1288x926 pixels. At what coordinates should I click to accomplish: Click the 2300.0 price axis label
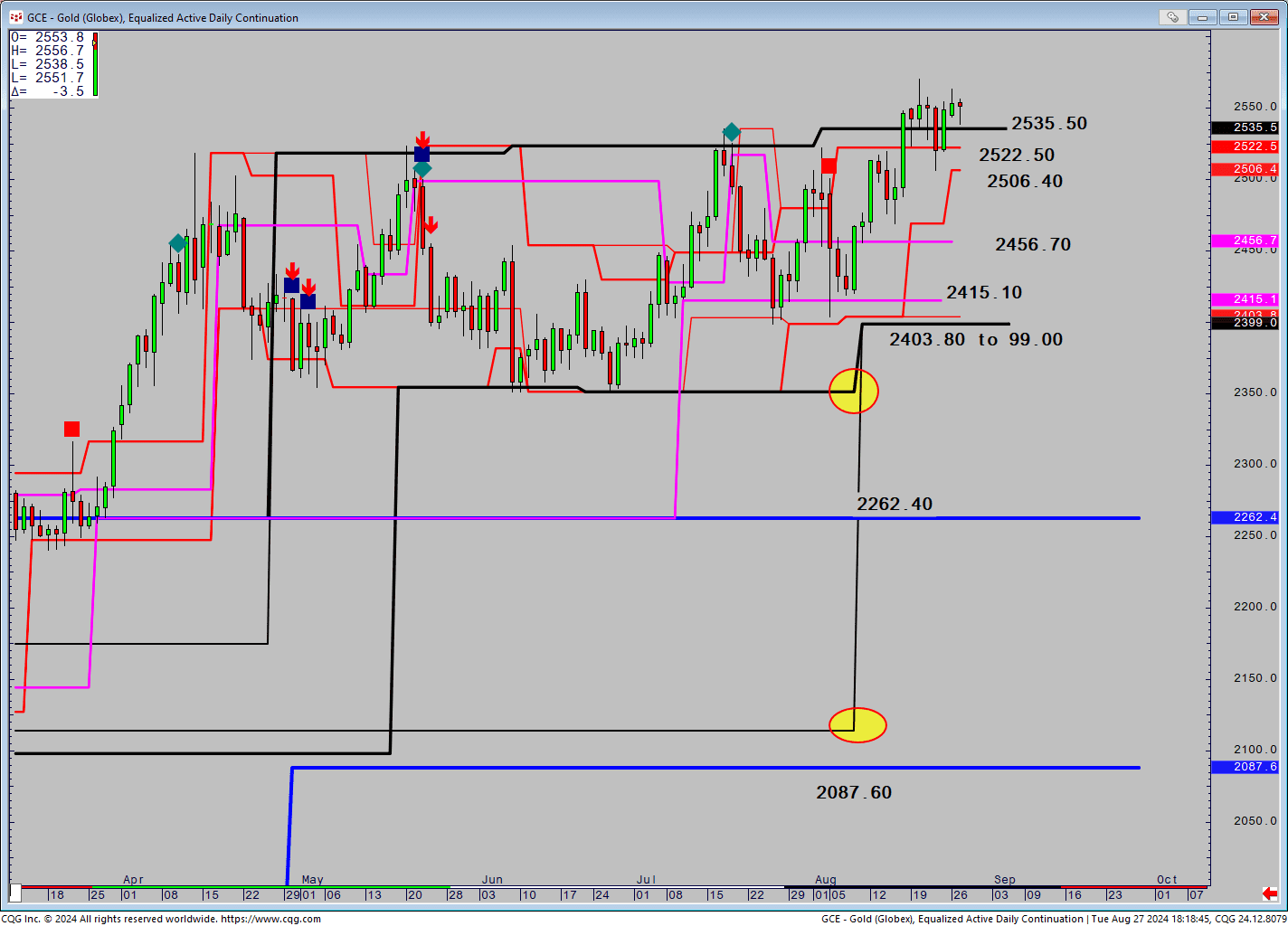(x=1255, y=464)
